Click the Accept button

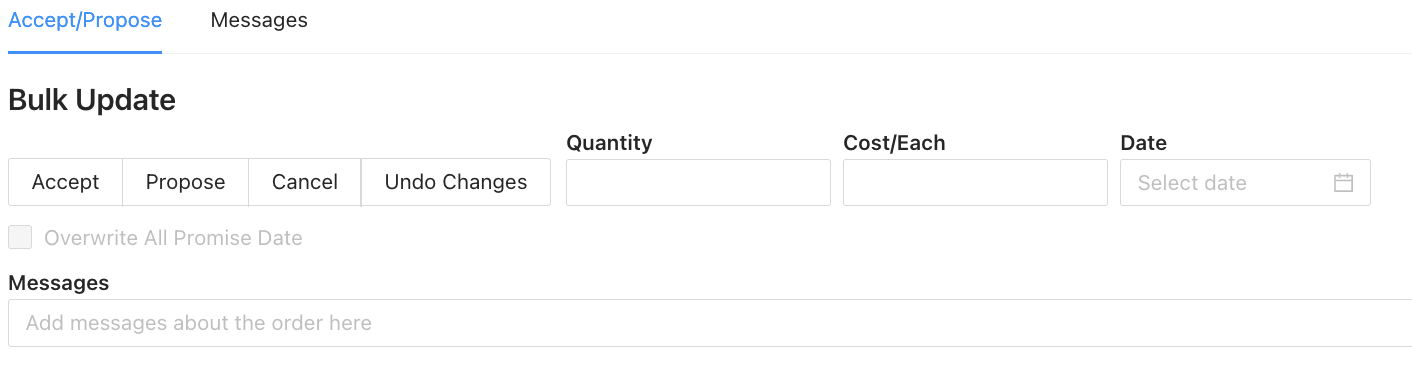[x=65, y=182]
